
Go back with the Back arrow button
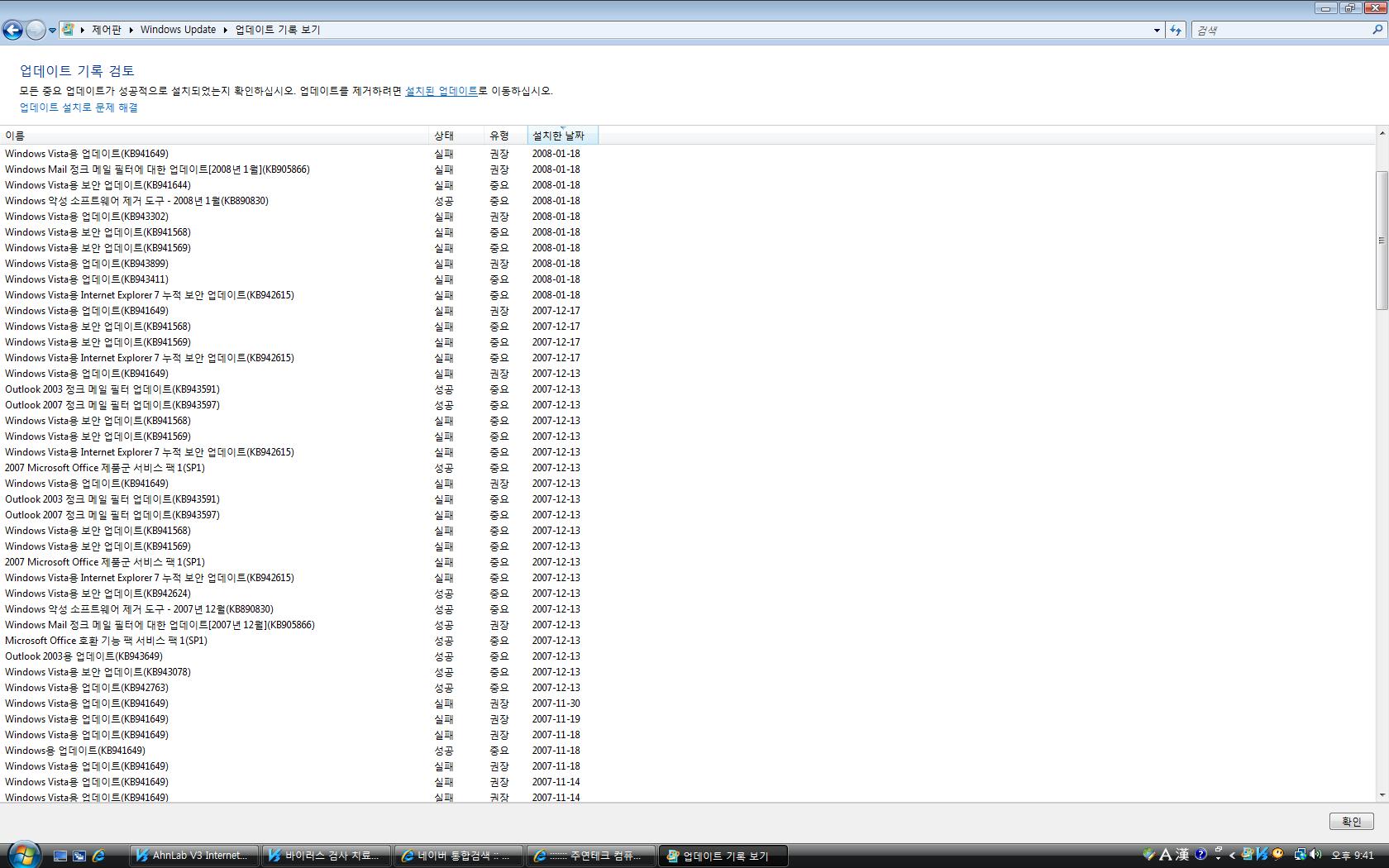tap(12, 30)
